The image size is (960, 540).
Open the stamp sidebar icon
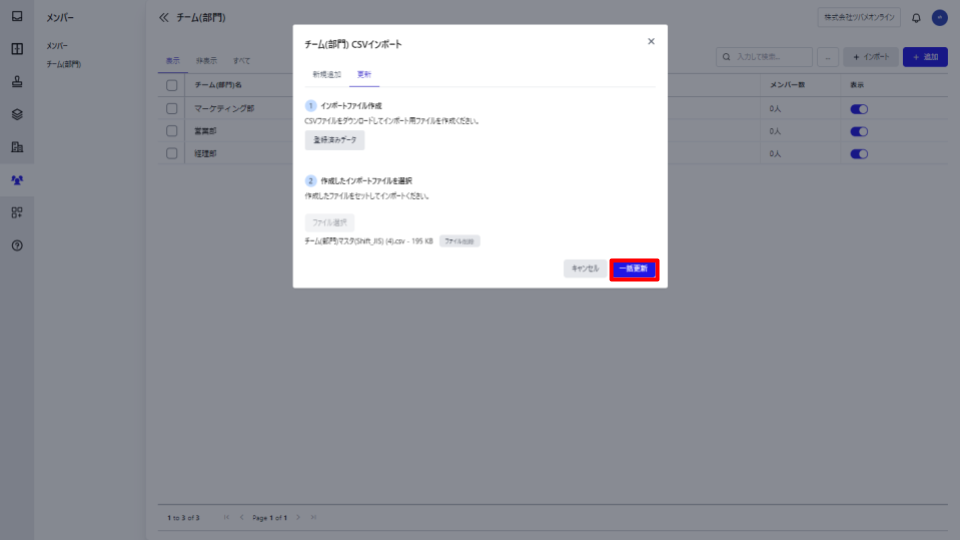click(17, 81)
